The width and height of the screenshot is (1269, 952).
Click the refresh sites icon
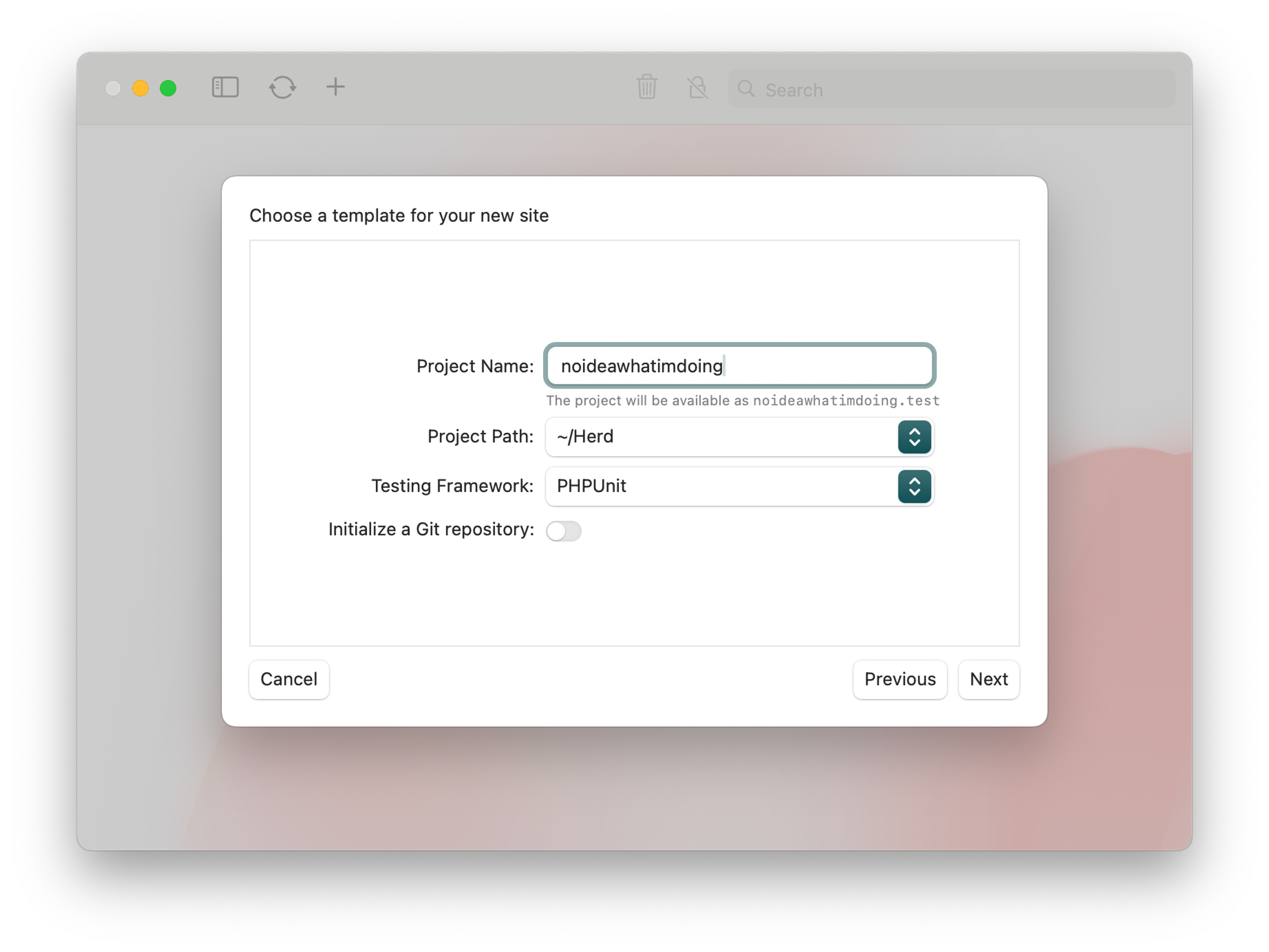[x=282, y=88]
